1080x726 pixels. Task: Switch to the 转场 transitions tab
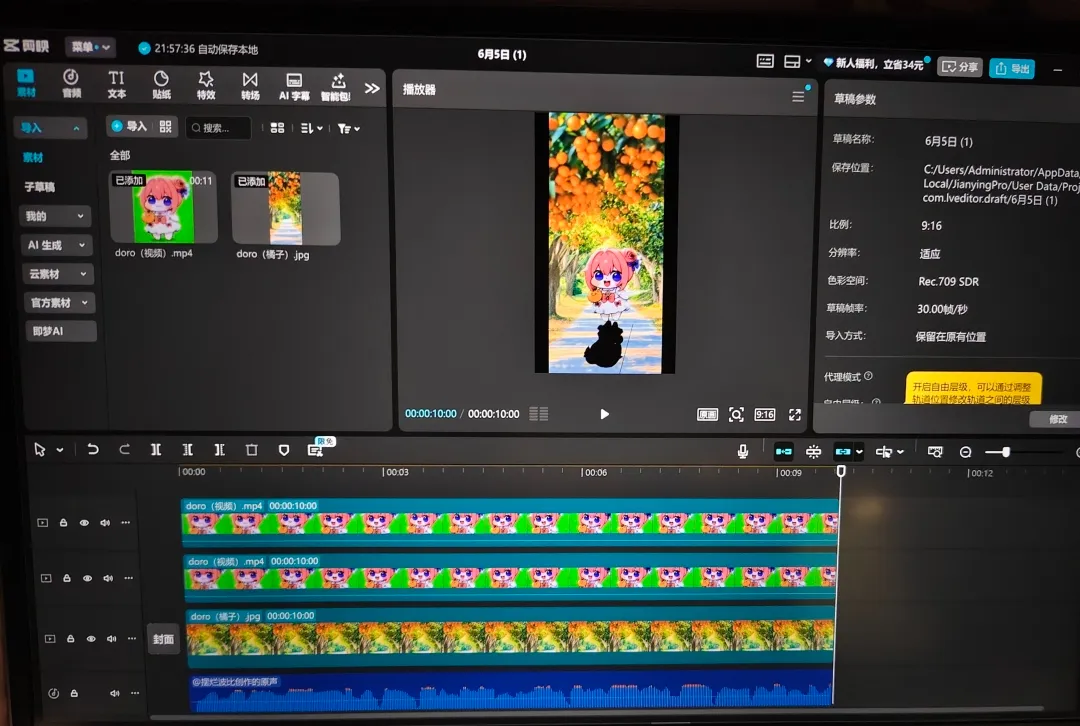250,87
